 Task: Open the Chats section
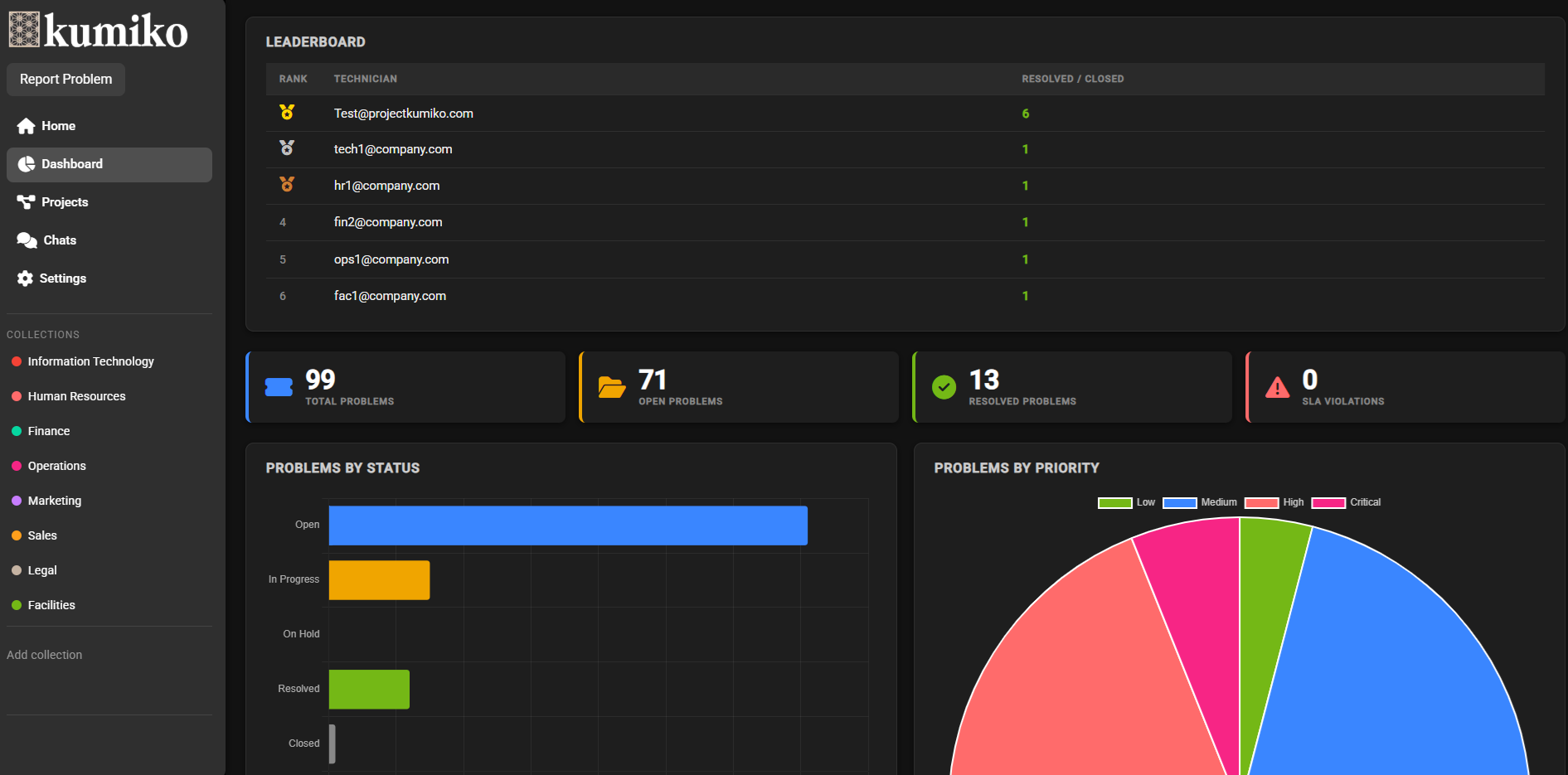coord(109,240)
